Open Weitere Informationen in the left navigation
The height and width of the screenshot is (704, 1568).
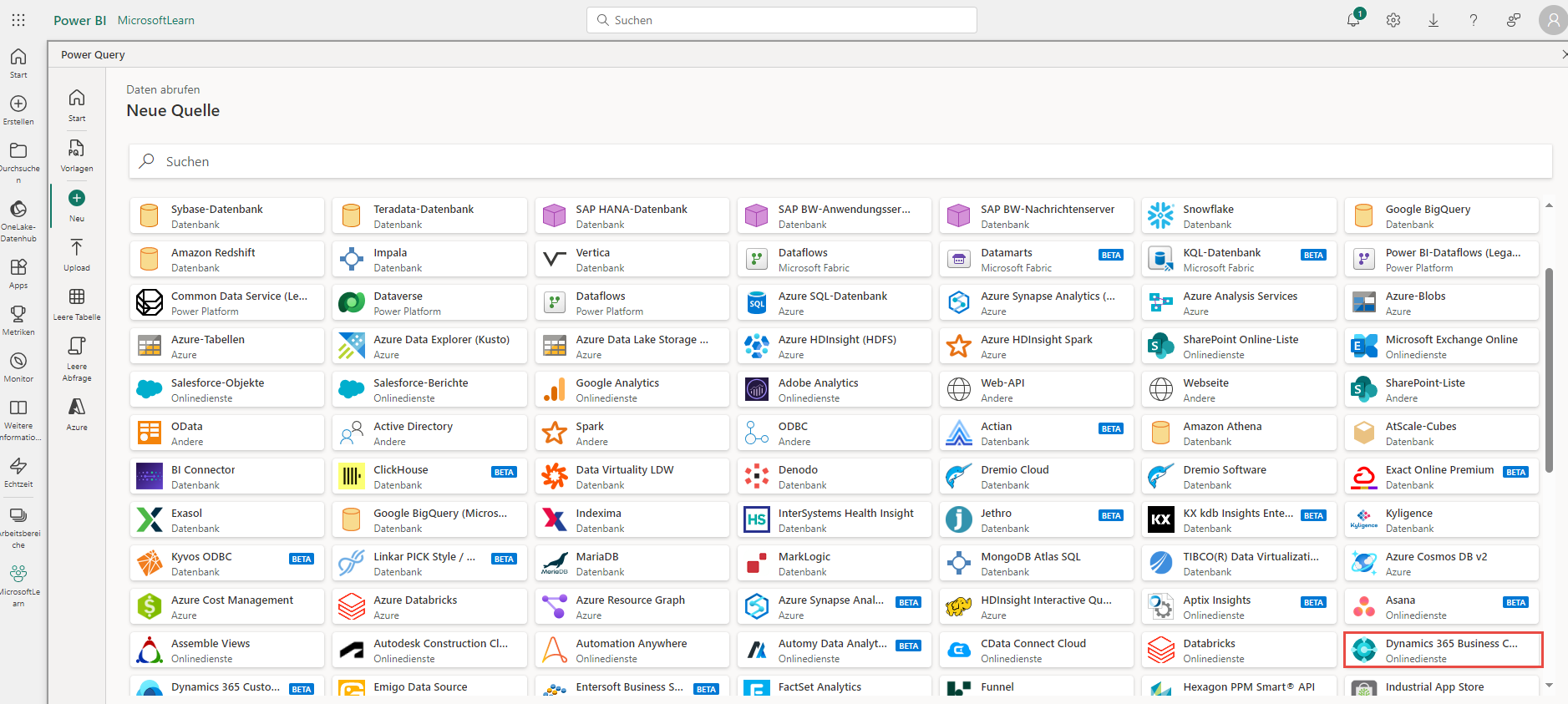18,419
